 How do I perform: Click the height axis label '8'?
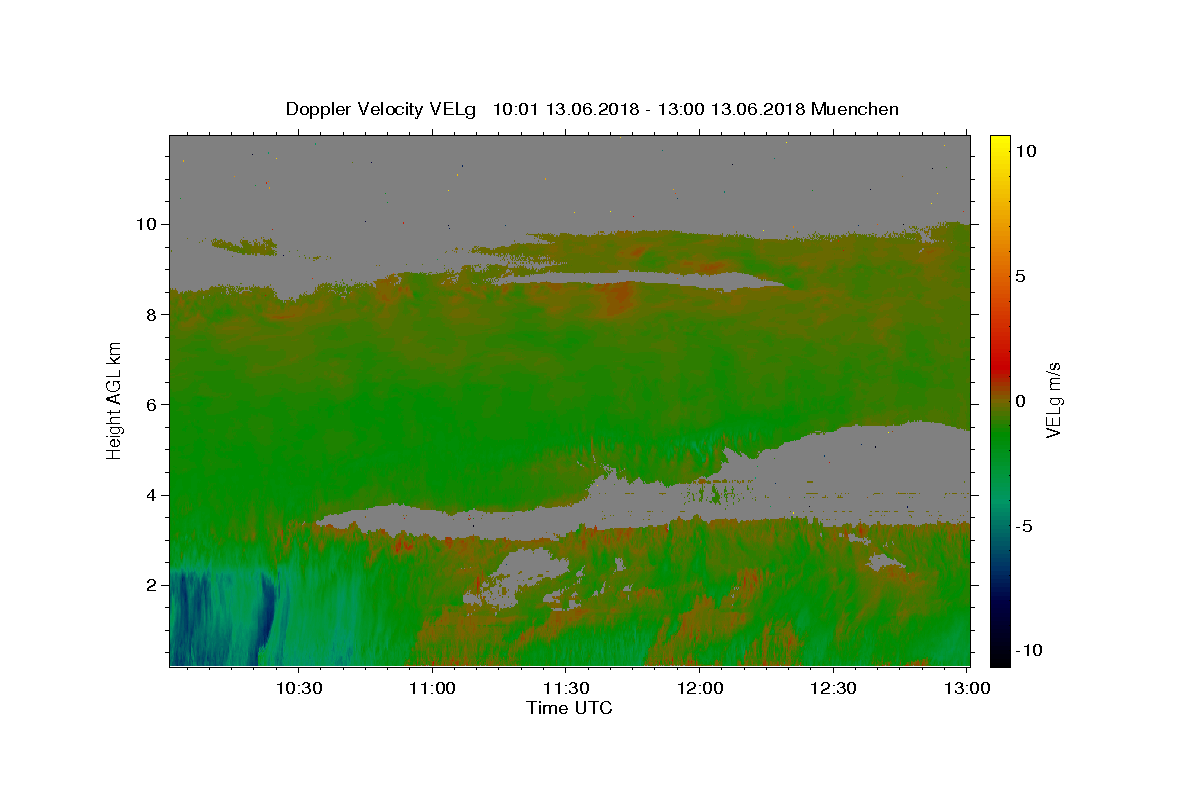point(151,314)
